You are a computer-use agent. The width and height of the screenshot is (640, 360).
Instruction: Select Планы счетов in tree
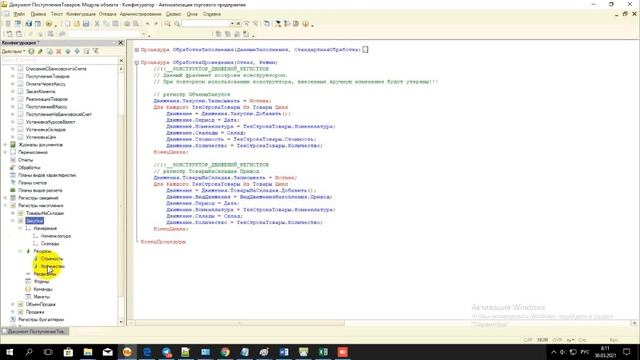pos(32,183)
